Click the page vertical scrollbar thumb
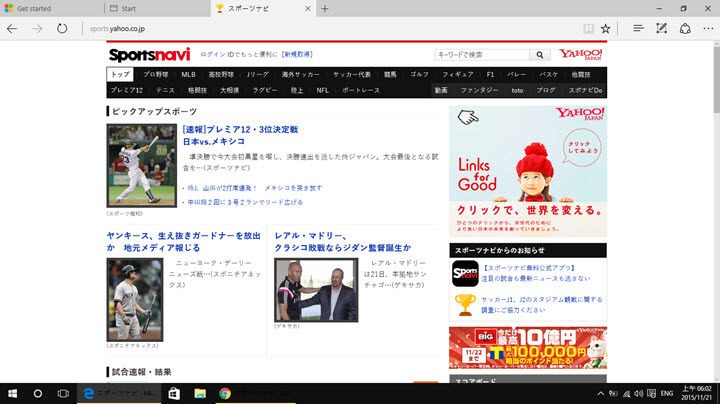This screenshot has height=404, width=720. point(716,79)
